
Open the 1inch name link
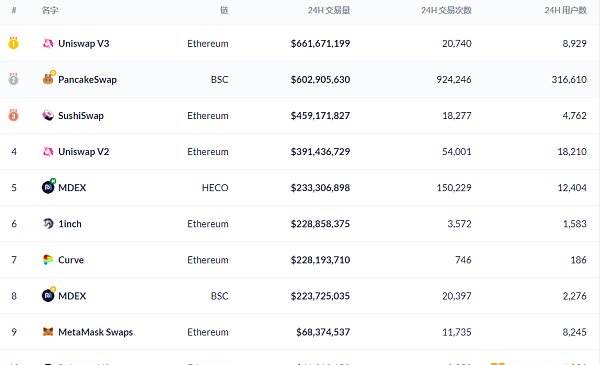[70, 224]
